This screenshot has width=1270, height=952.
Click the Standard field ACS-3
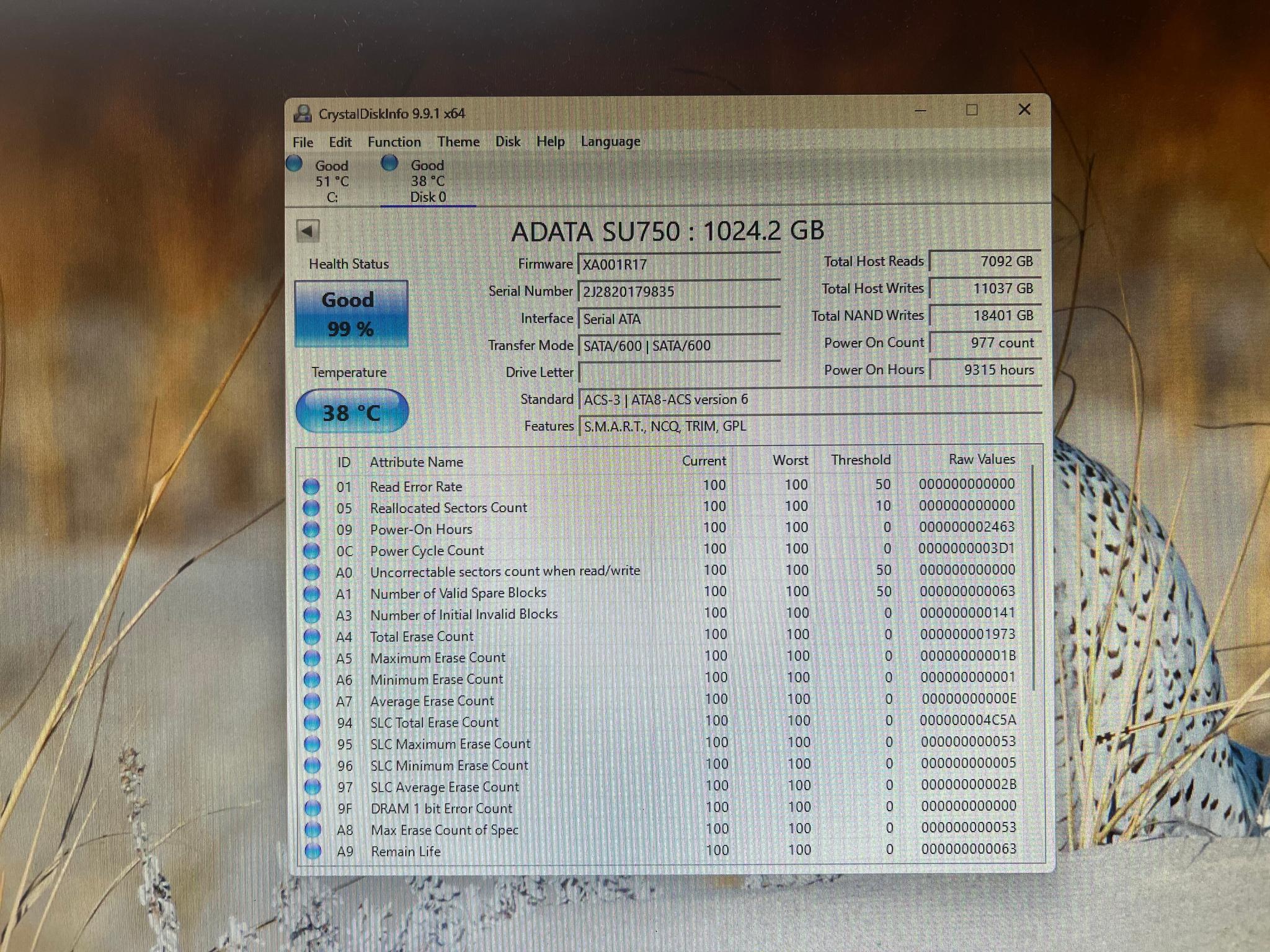810,399
